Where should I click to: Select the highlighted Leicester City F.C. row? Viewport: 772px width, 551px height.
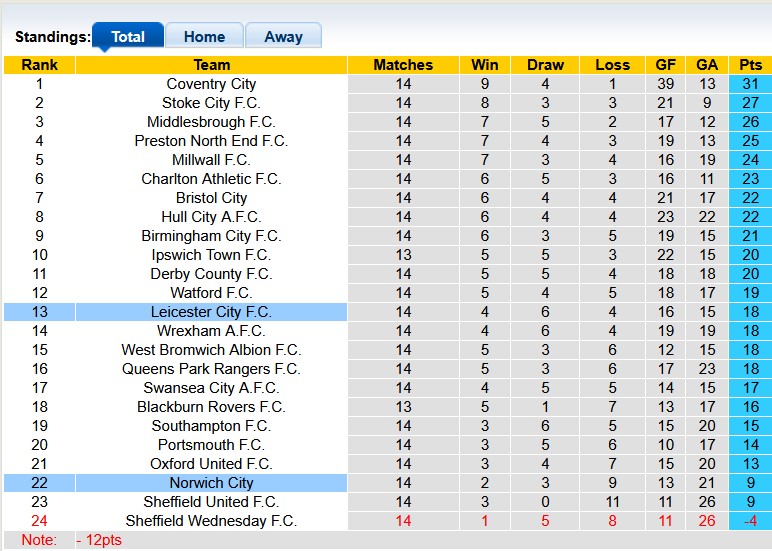click(211, 312)
